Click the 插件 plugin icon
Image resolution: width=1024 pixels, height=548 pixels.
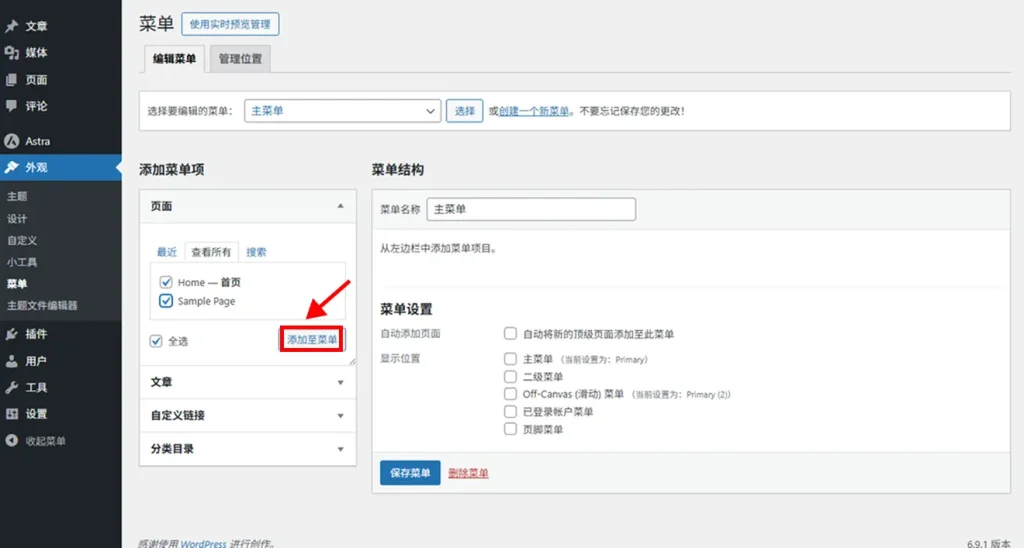12,334
